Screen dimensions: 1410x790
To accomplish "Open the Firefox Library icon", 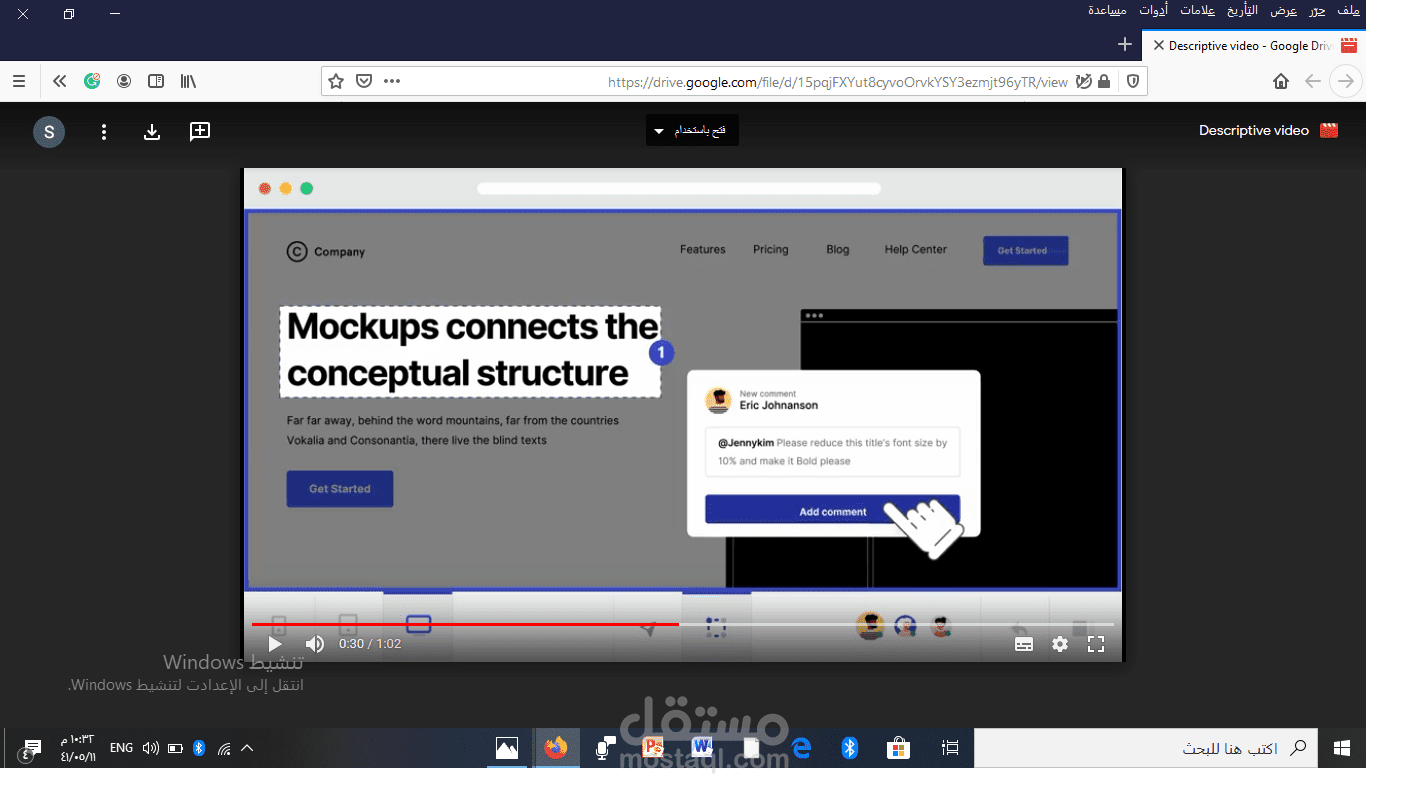I will (x=188, y=81).
